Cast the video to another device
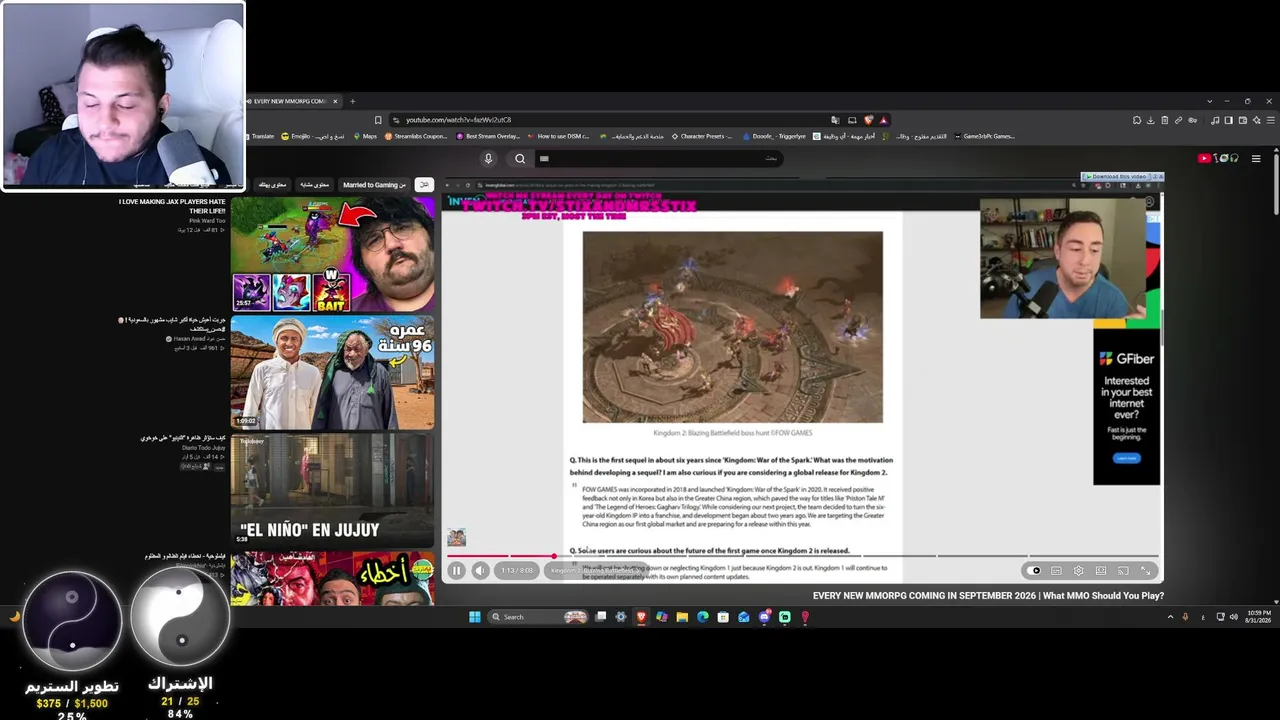 click(1123, 571)
